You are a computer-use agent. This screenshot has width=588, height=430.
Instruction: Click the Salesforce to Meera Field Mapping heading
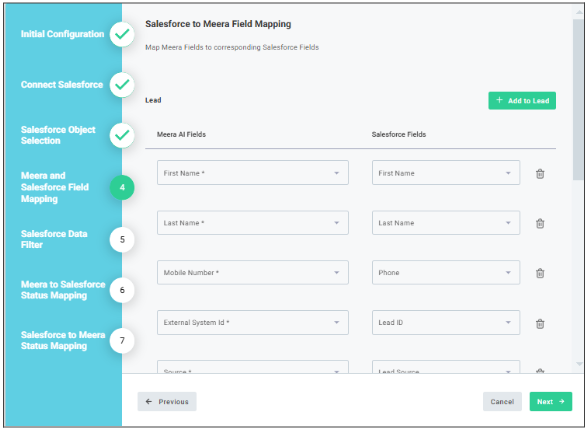218,24
